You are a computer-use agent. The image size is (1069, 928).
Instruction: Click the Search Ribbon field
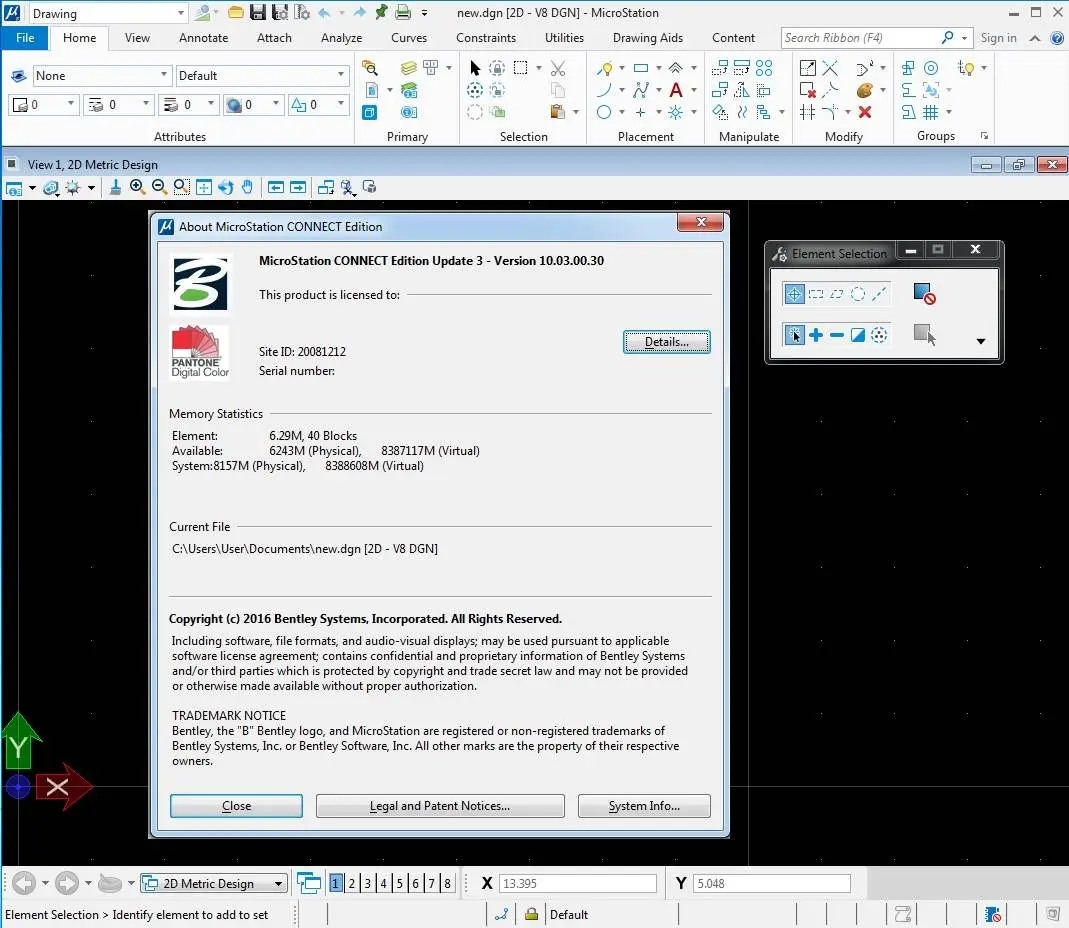(862, 38)
